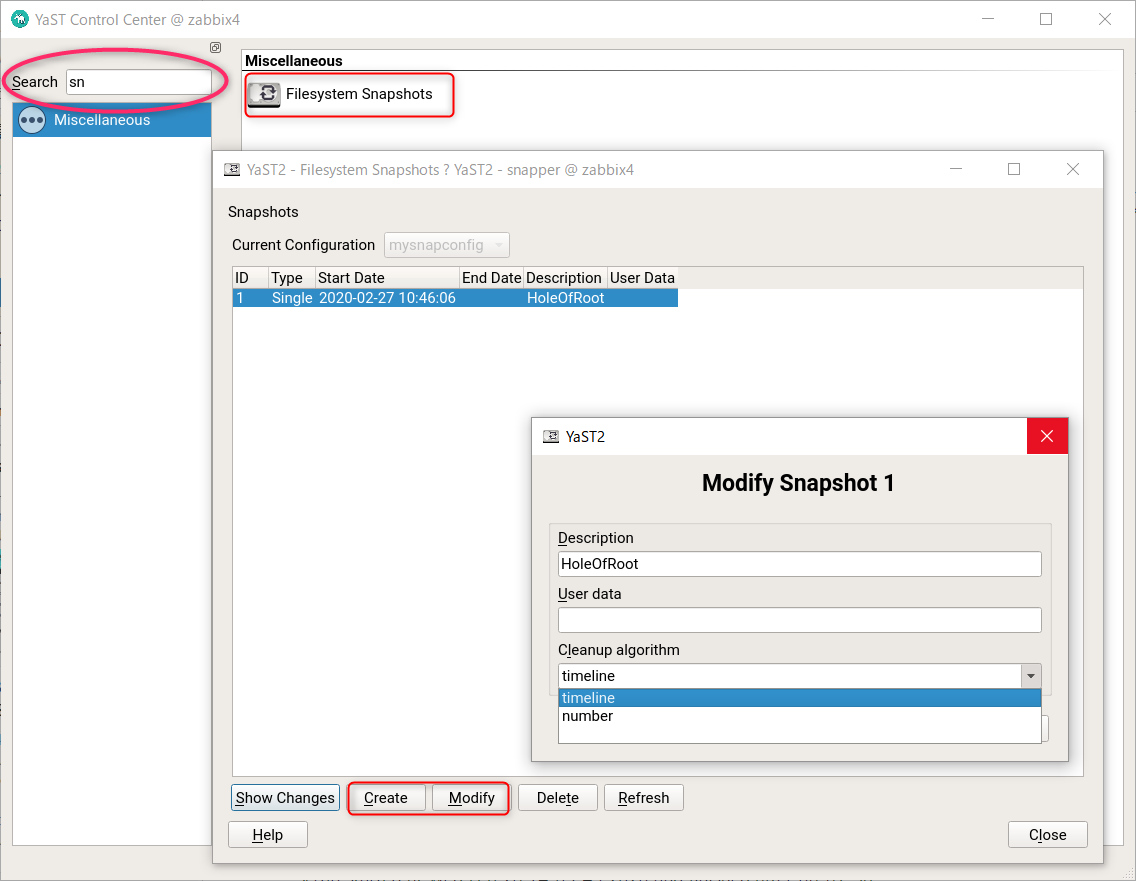1136x881 pixels.
Task: Sort snapshots by User Data column header
Action: pos(642,278)
